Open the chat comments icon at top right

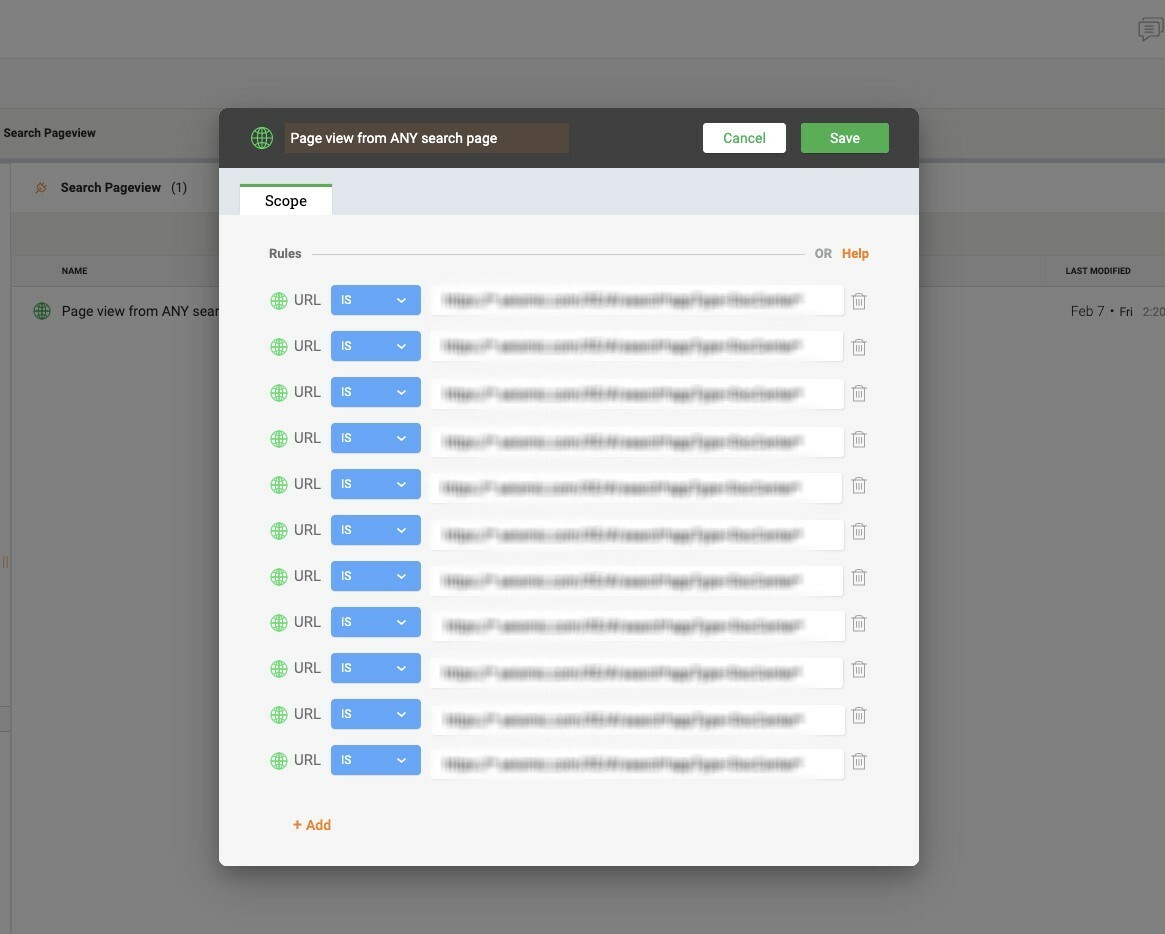(1150, 29)
